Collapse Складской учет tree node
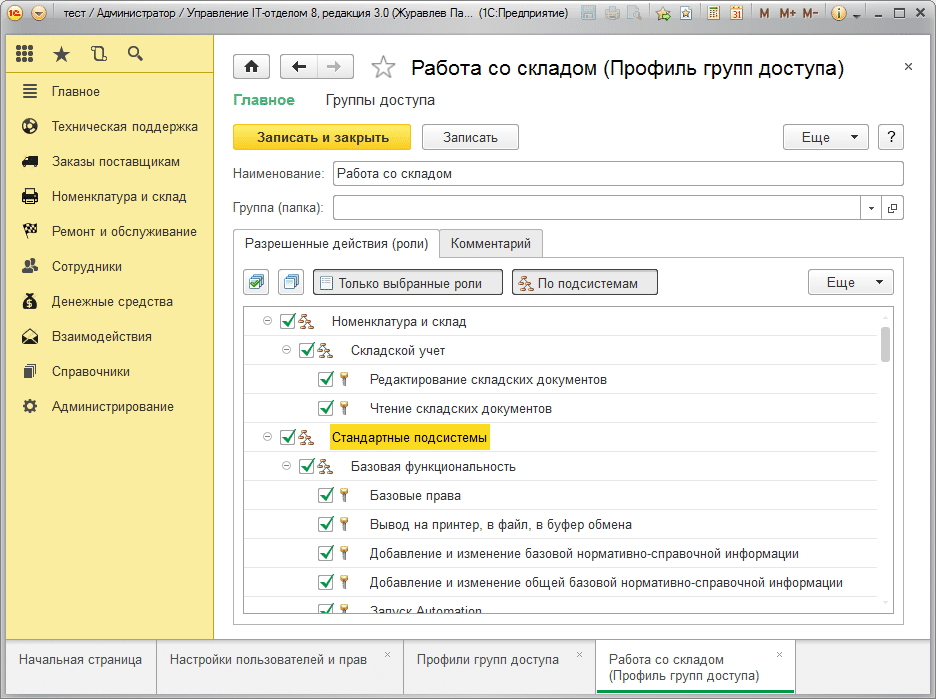 click(x=287, y=350)
